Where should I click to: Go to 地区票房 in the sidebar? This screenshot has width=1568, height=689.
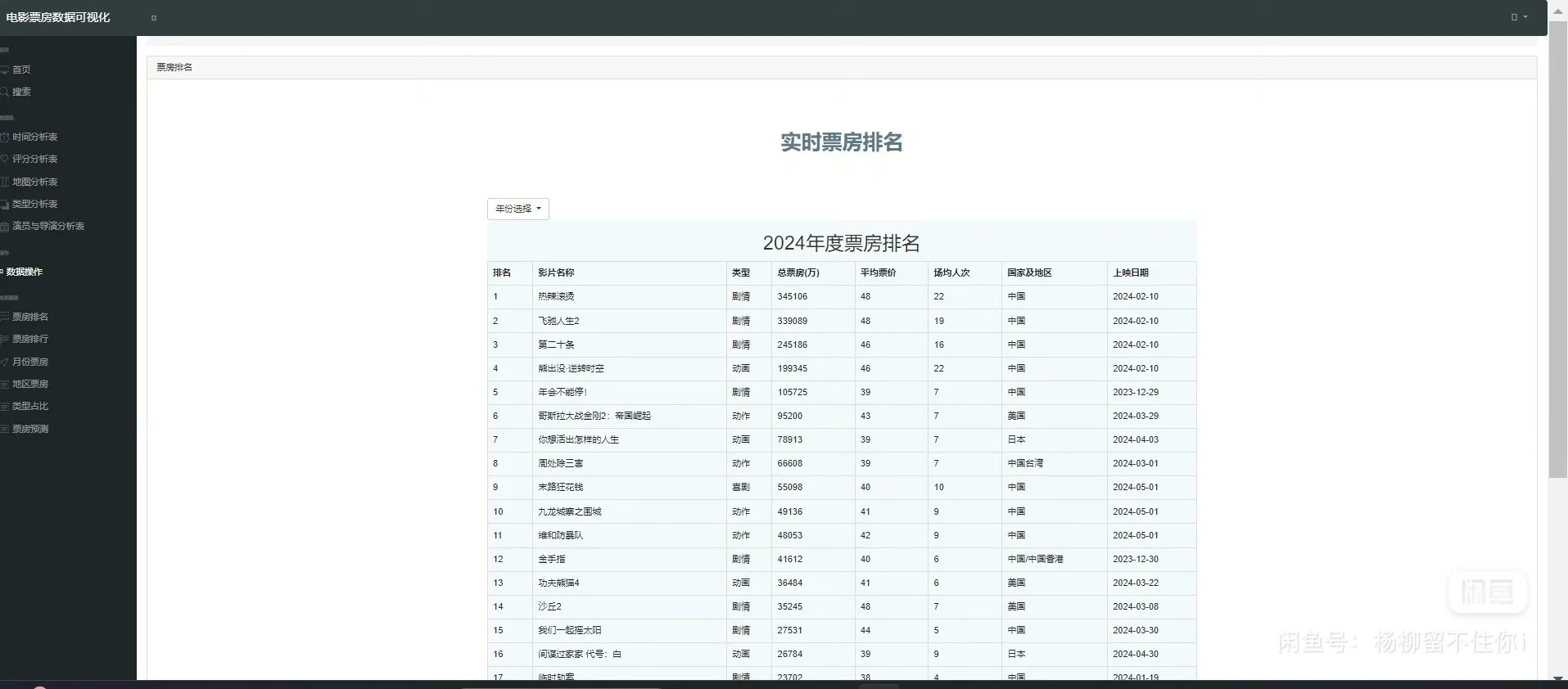point(30,385)
